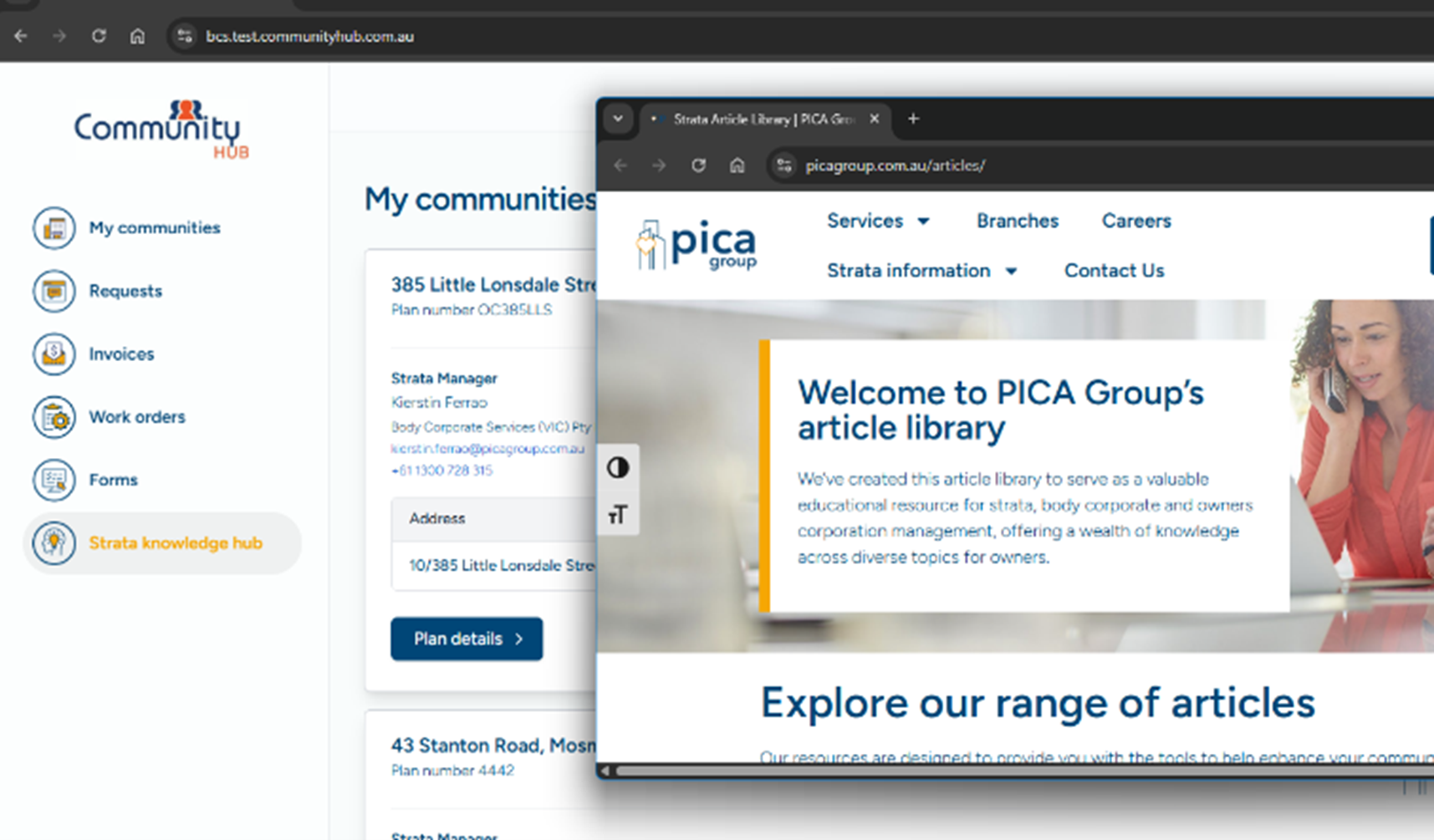Click the My communities sidebar icon
This screenshot has height=840, width=1434.
(54, 227)
